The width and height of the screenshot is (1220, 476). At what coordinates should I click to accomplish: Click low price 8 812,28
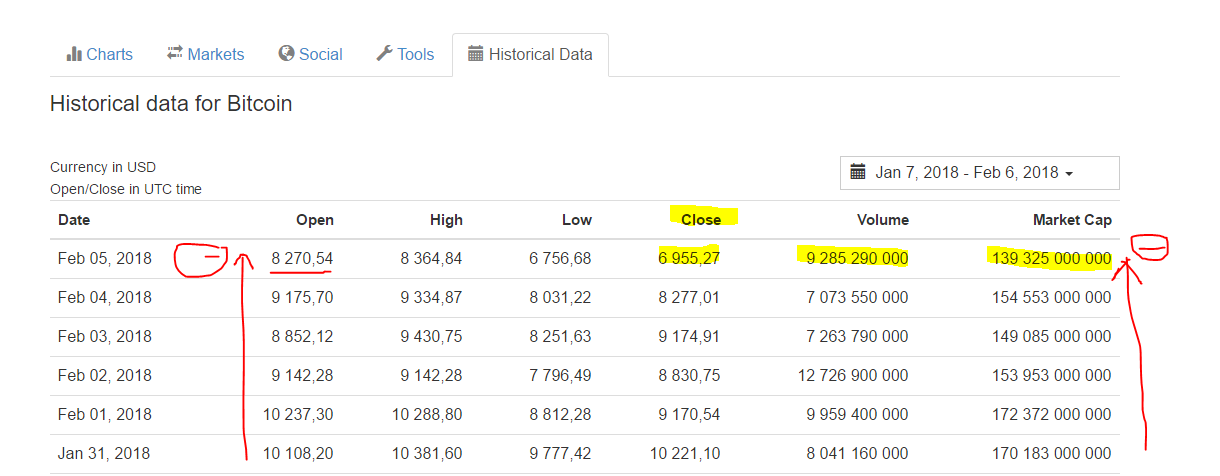point(560,414)
